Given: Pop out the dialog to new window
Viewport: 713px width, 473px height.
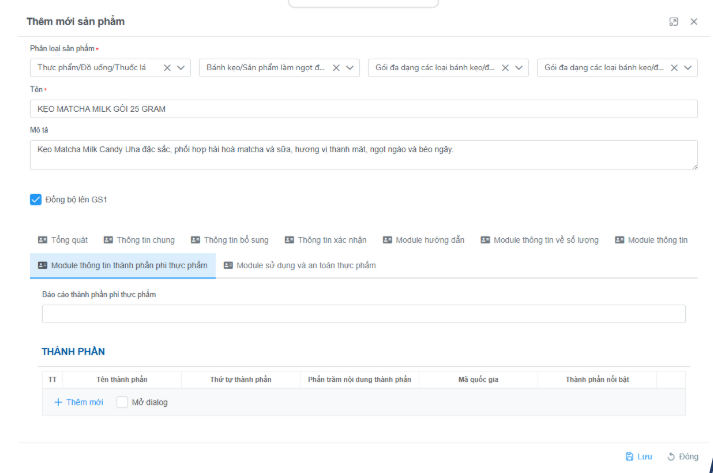Looking at the screenshot, I should point(674,21).
